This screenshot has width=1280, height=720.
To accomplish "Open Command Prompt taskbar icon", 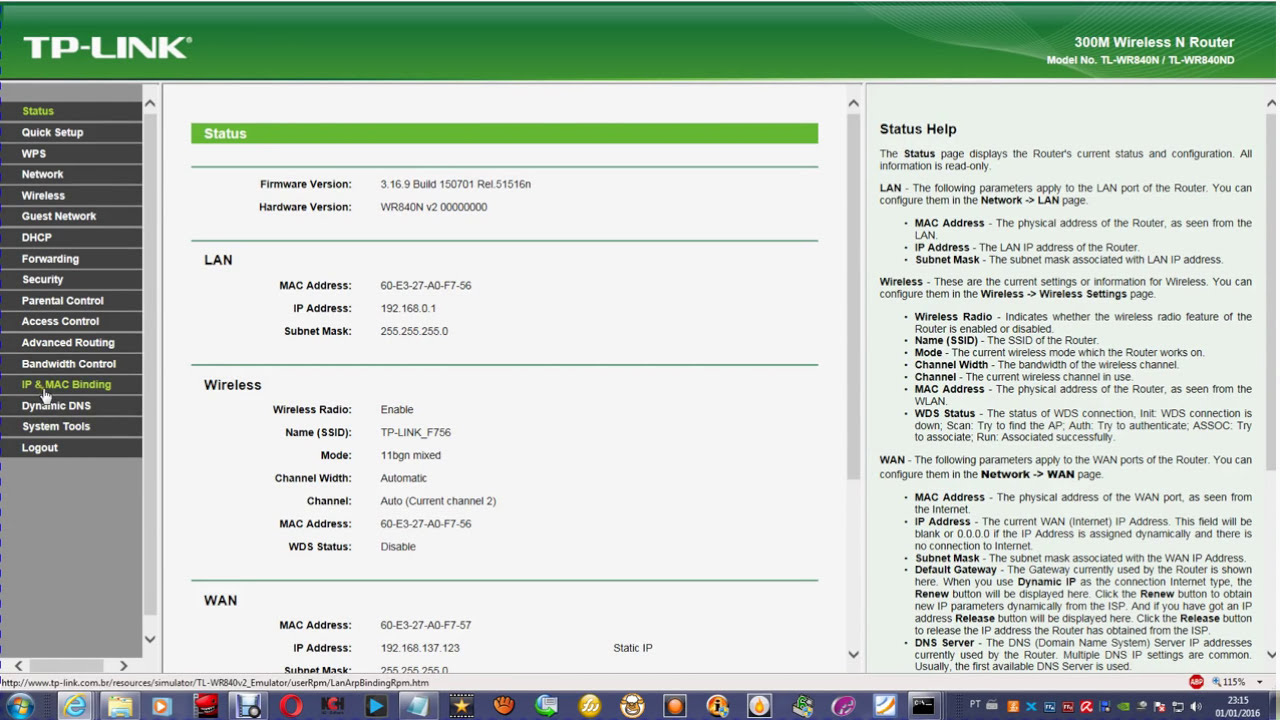I will click(922, 707).
